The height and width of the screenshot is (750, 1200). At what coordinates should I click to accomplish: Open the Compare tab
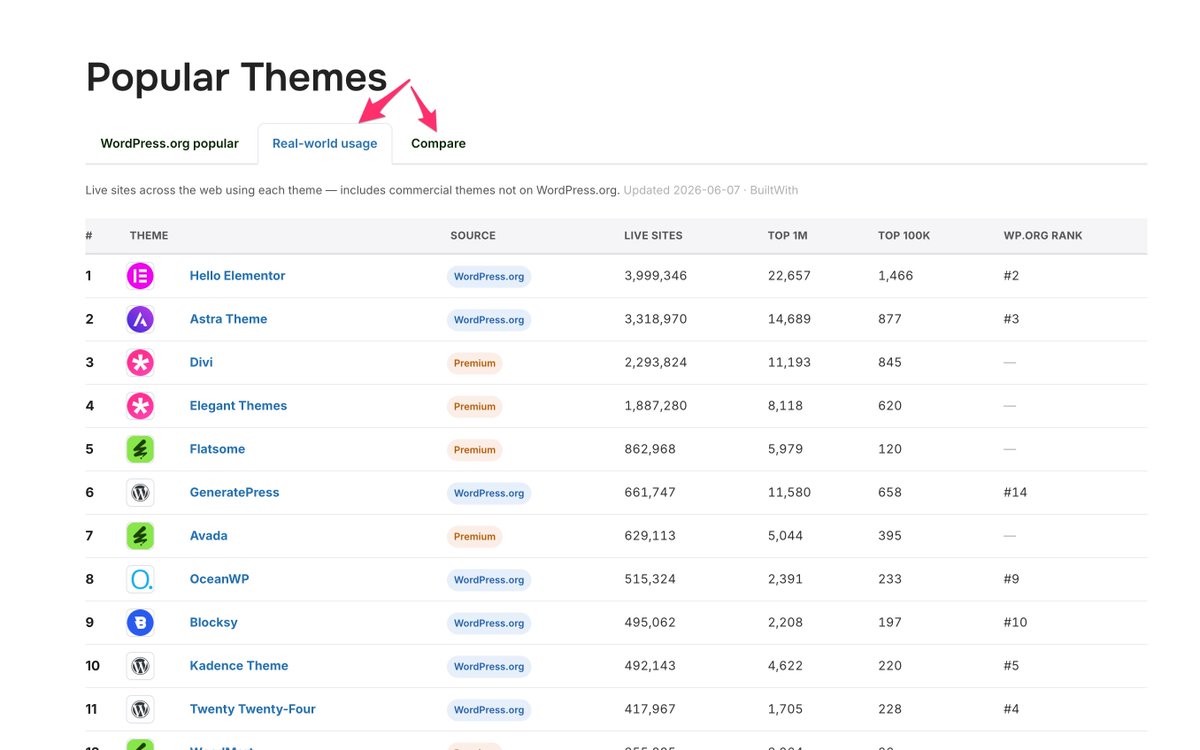click(438, 143)
